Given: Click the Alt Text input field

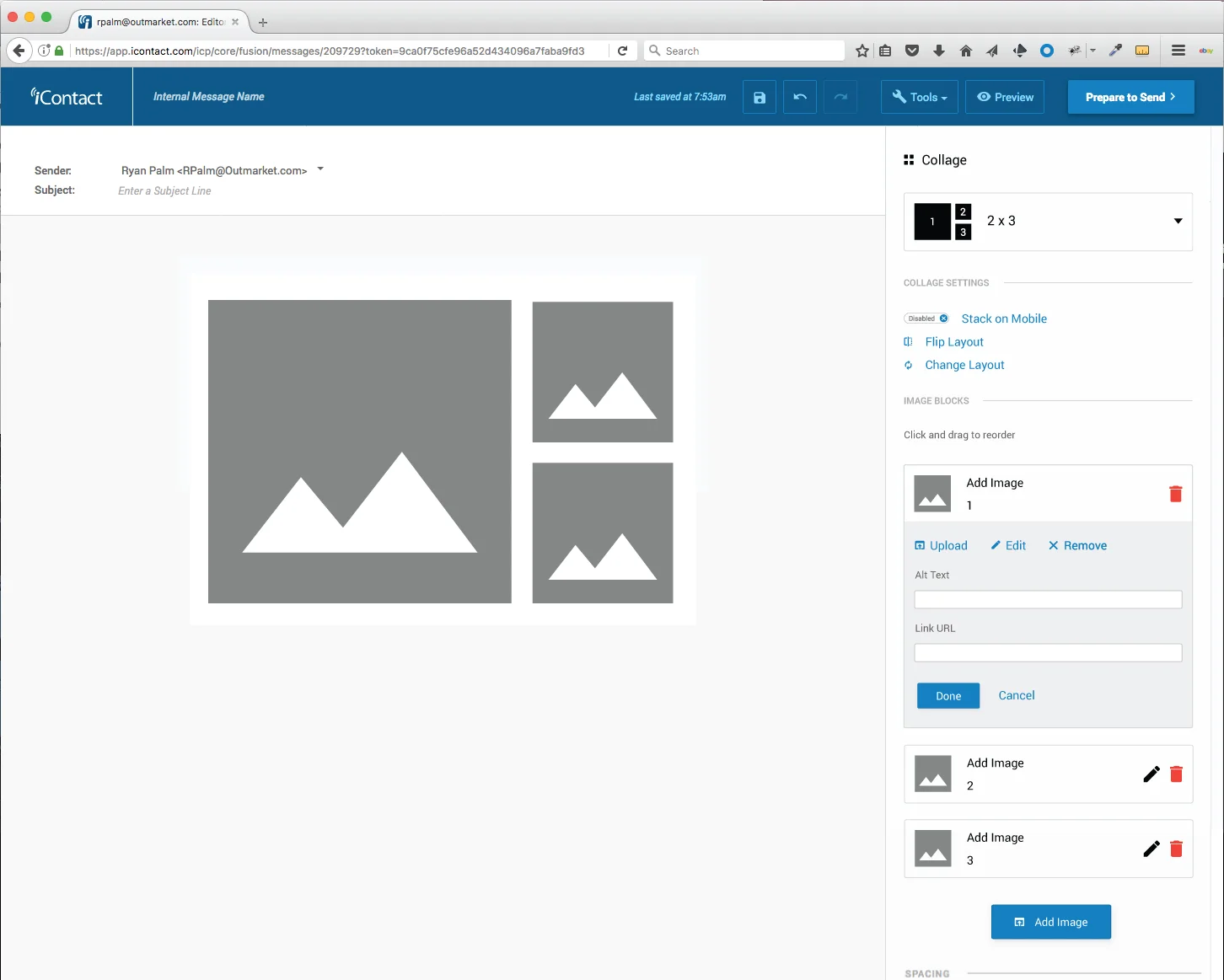Looking at the screenshot, I should [1048, 599].
